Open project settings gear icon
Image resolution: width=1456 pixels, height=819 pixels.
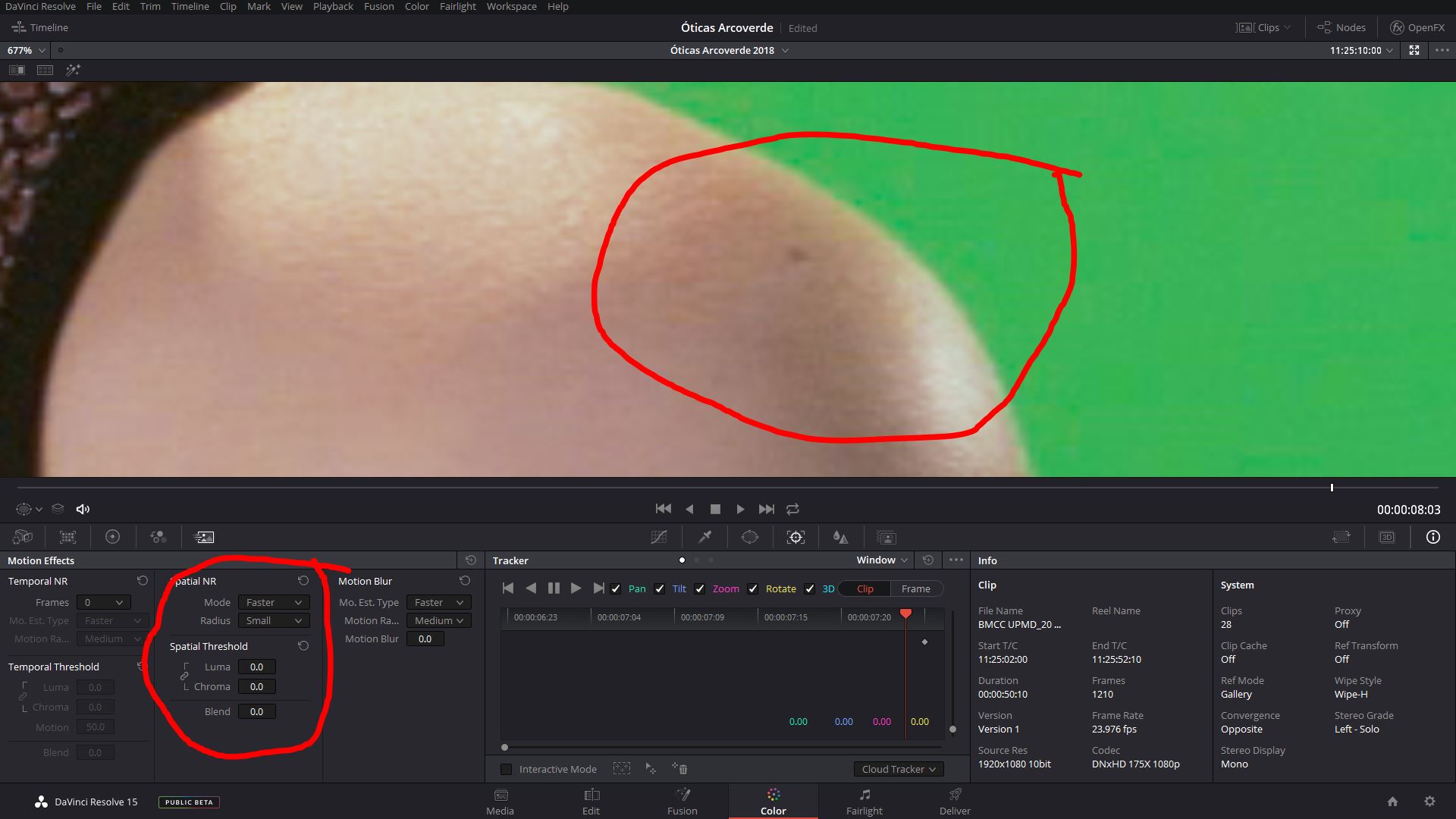pos(1429,802)
